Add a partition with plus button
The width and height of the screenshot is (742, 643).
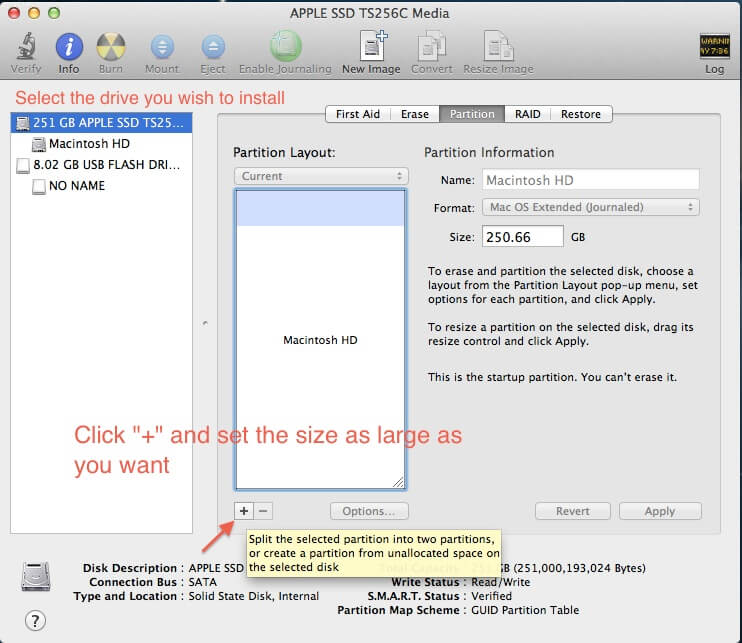[x=244, y=511]
